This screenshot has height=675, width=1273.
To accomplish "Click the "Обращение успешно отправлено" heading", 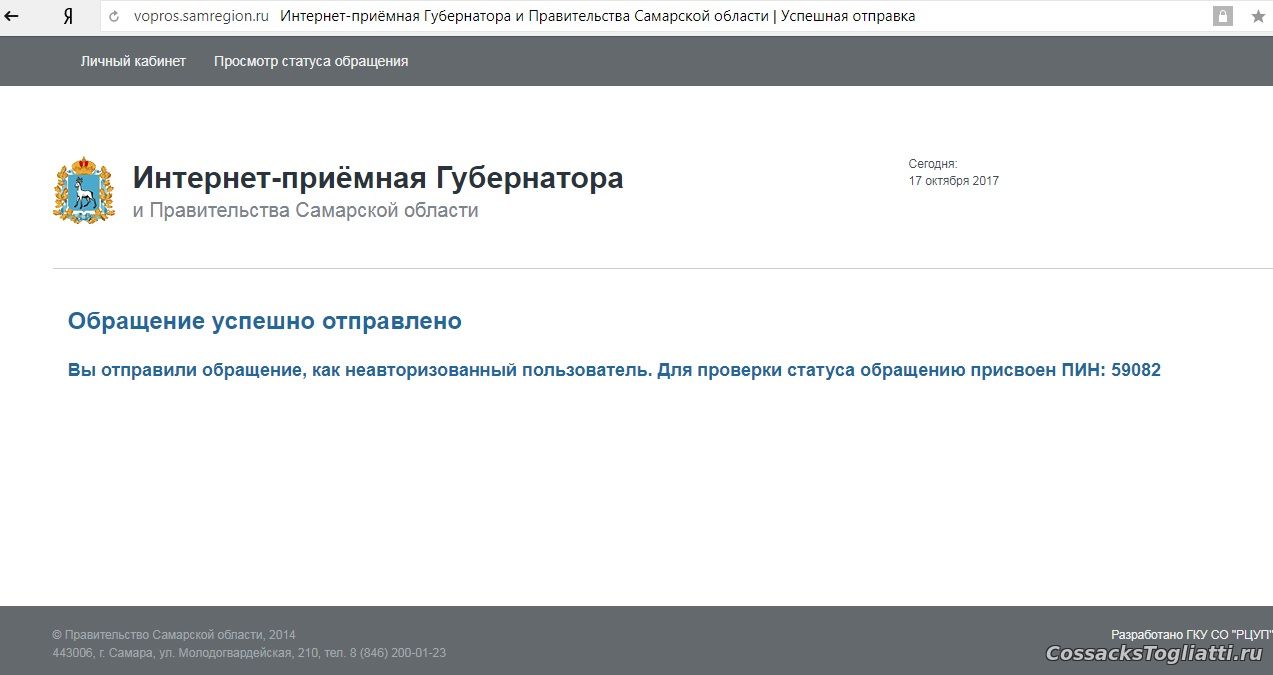I will tap(265, 321).
